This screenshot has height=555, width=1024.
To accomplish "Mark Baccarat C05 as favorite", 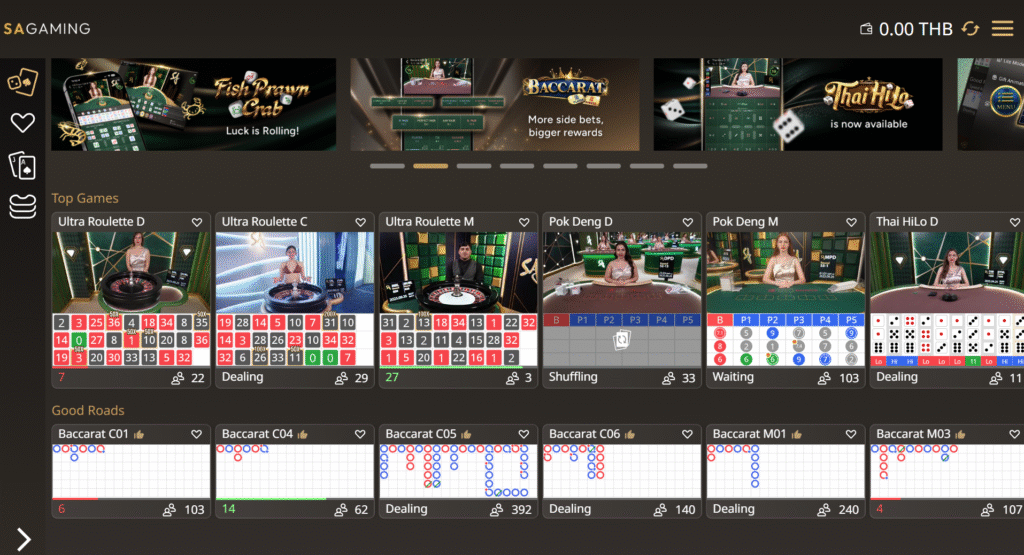I will [x=525, y=434].
